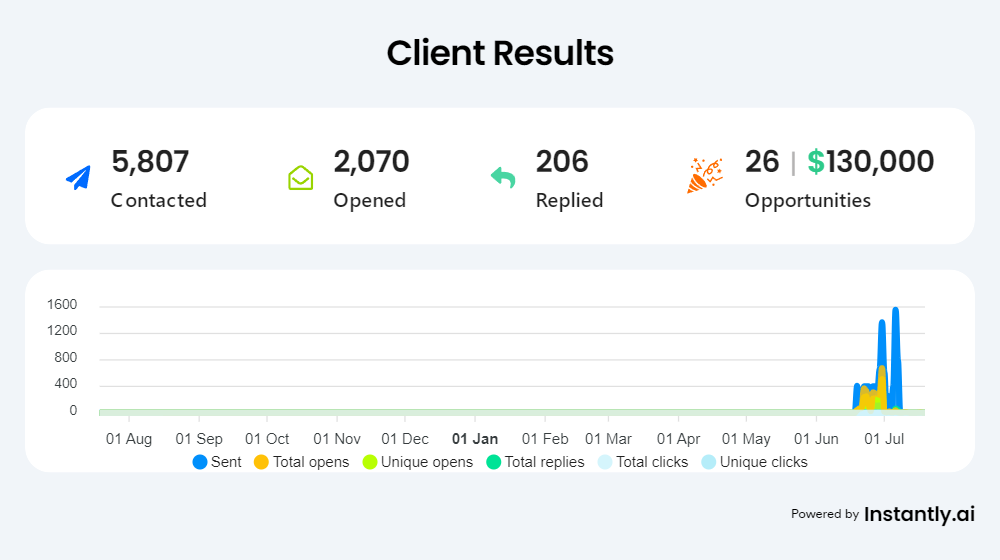Click the blue paper plane Contacted icon

78,178
